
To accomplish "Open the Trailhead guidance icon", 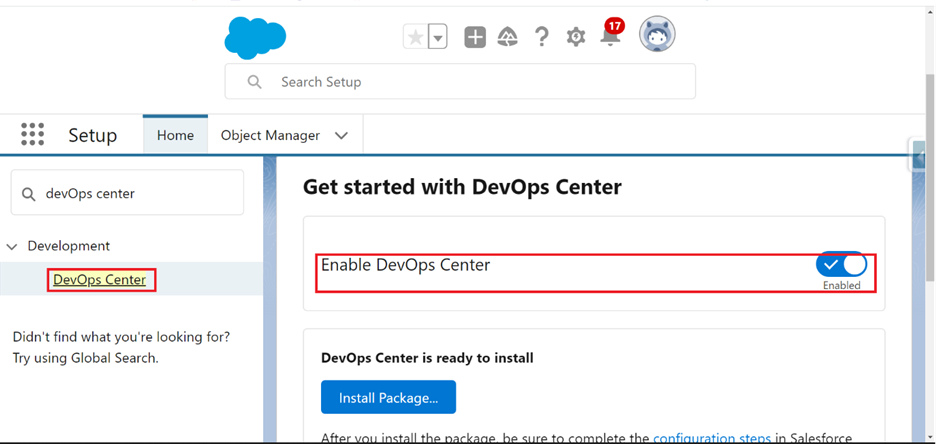I will pos(508,38).
